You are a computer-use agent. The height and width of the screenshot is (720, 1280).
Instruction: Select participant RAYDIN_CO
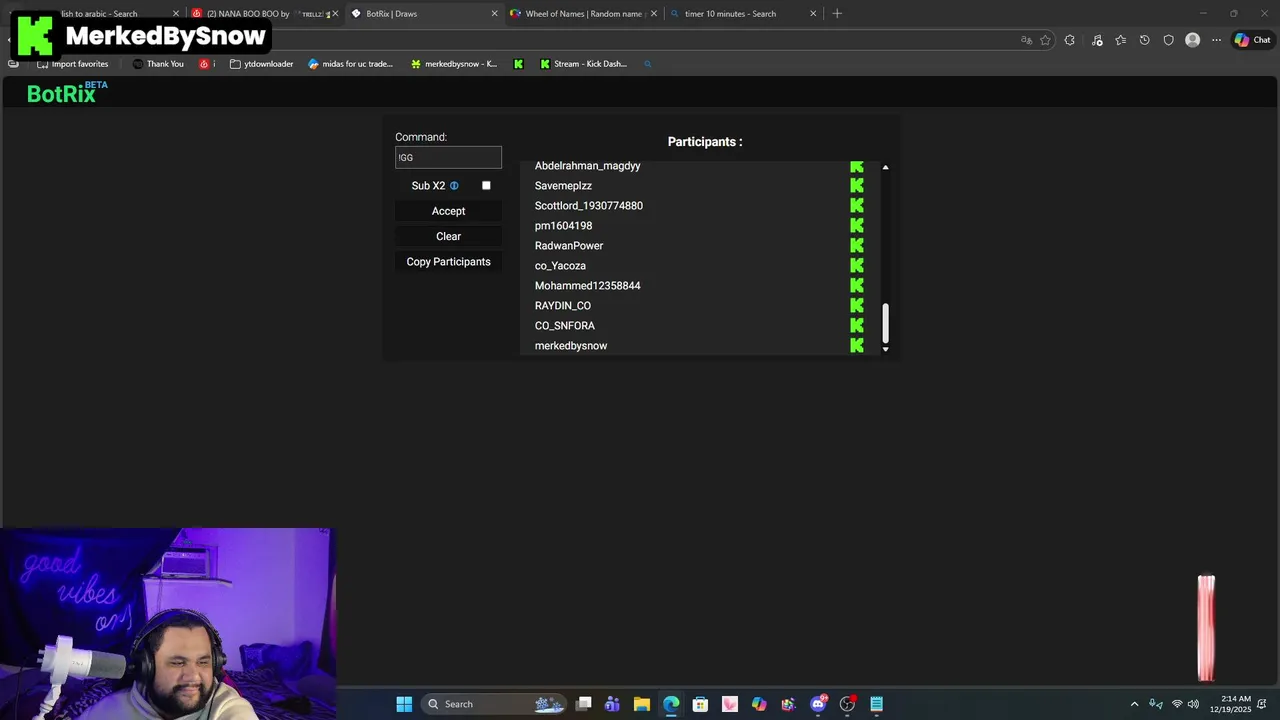click(563, 306)
